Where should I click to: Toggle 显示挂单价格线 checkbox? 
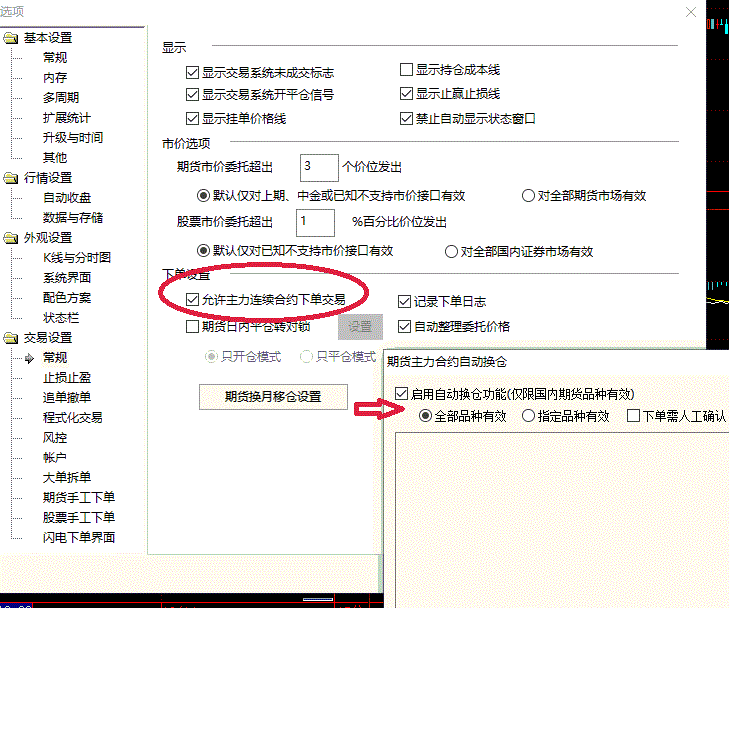(x=193, y=119)
